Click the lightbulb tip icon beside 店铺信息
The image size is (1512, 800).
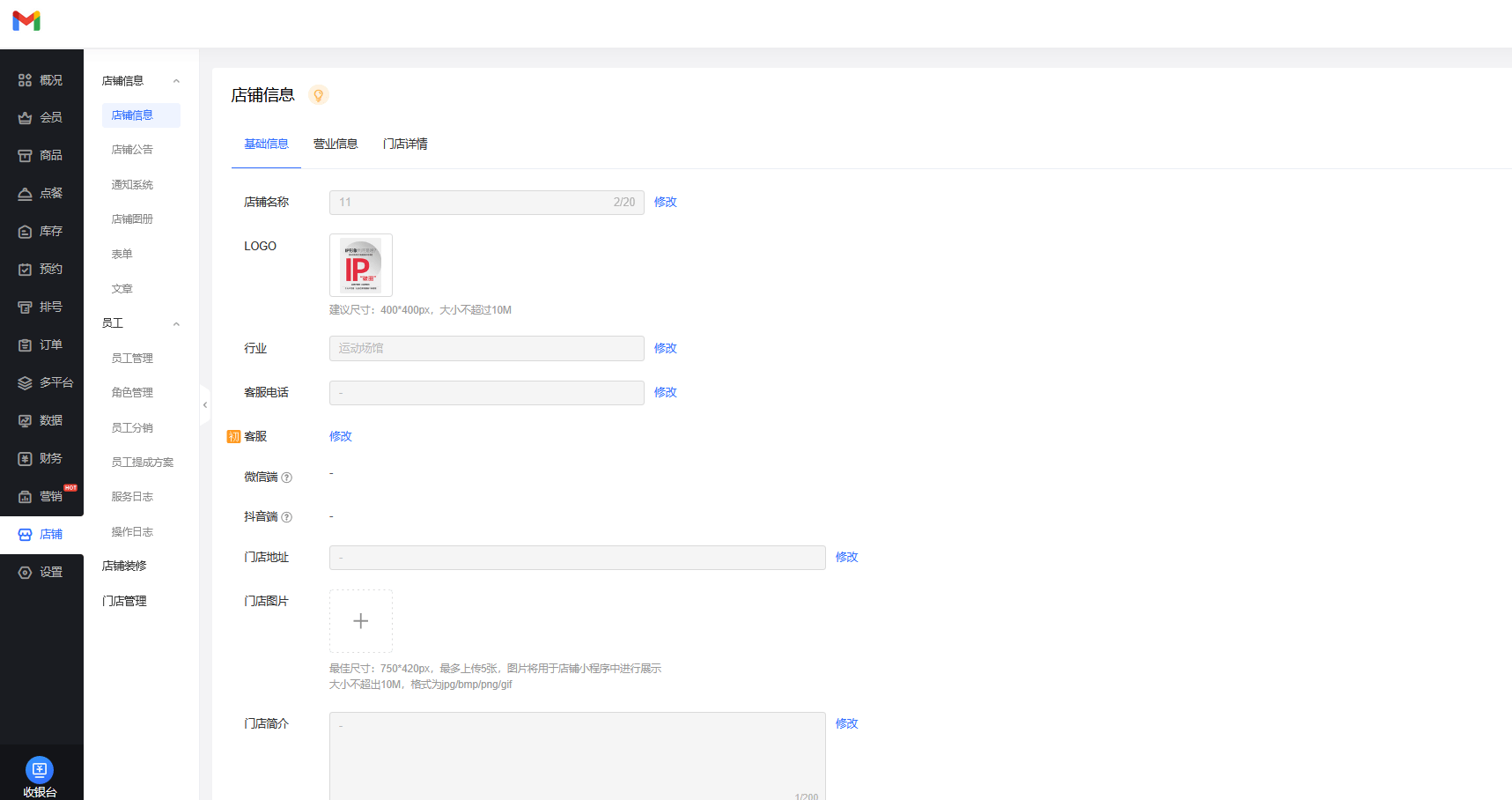pos(319,95)
